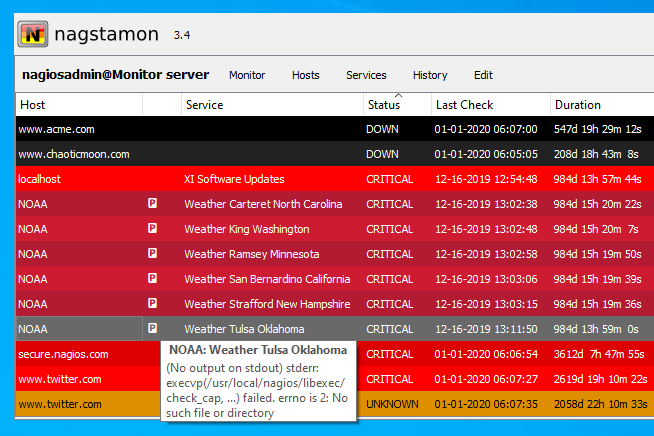Select the XI Software Updates service entry
This screenshot has height=436, width=654.
234,179
